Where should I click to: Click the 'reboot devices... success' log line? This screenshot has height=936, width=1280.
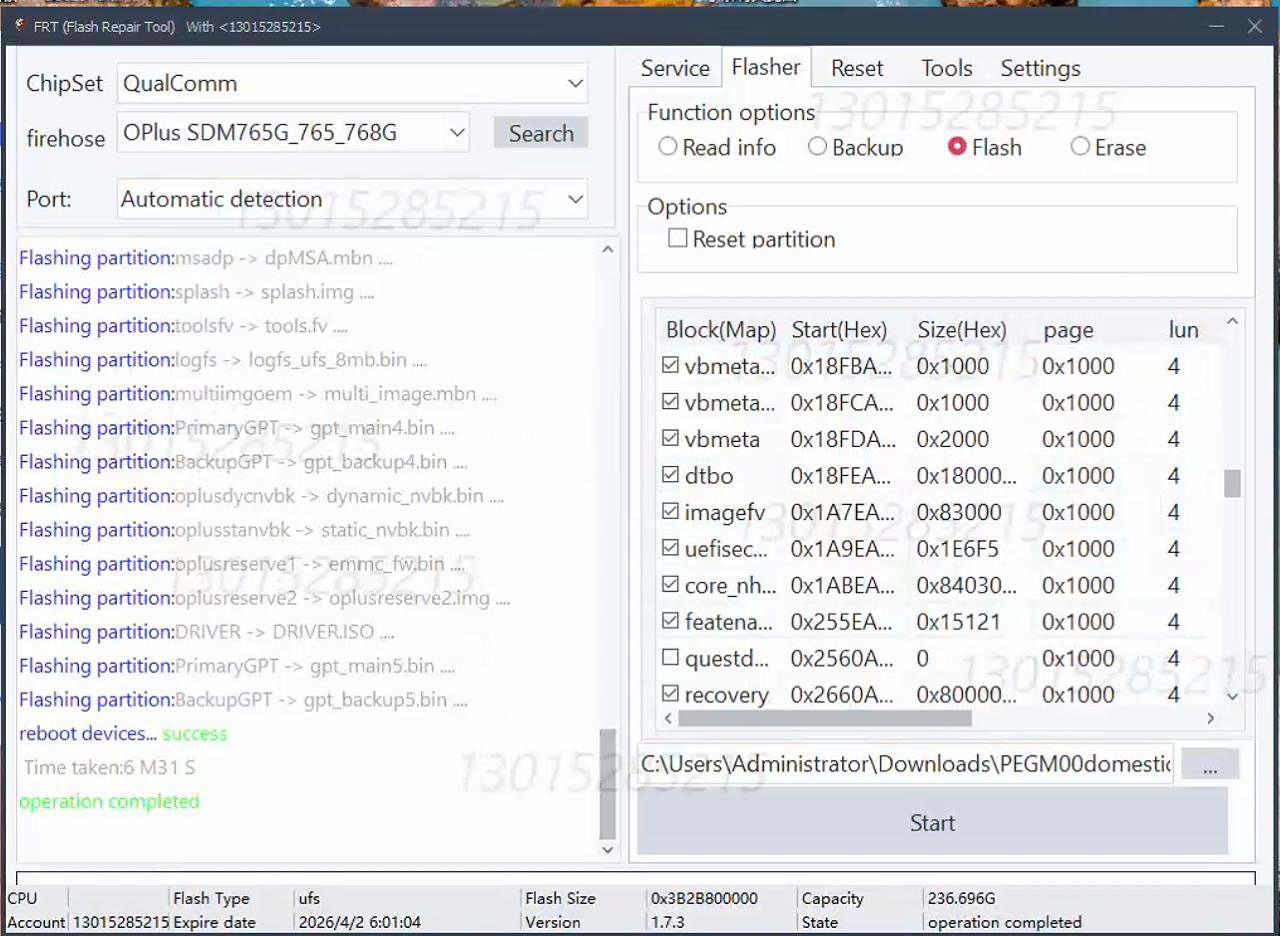coord(123,733)
